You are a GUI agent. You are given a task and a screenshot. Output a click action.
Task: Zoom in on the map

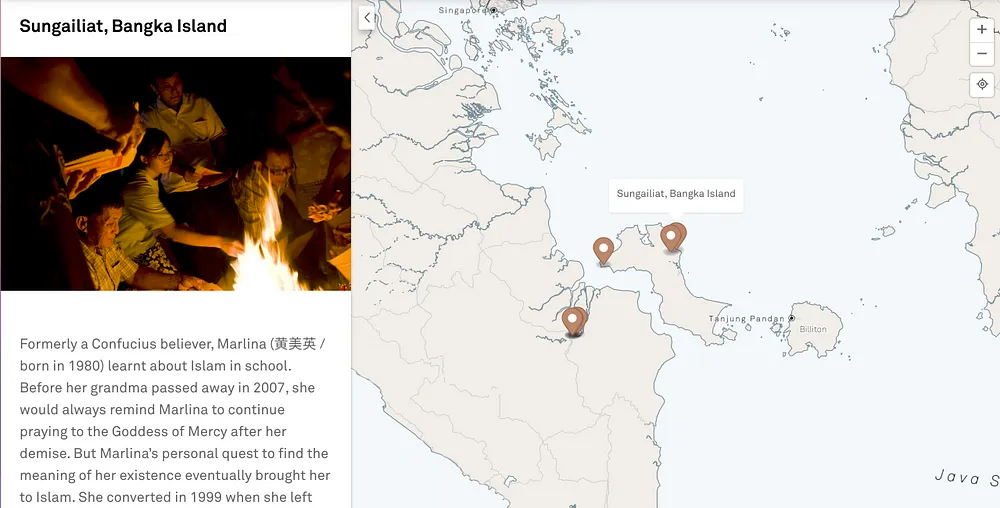click(x=982, y=29)
